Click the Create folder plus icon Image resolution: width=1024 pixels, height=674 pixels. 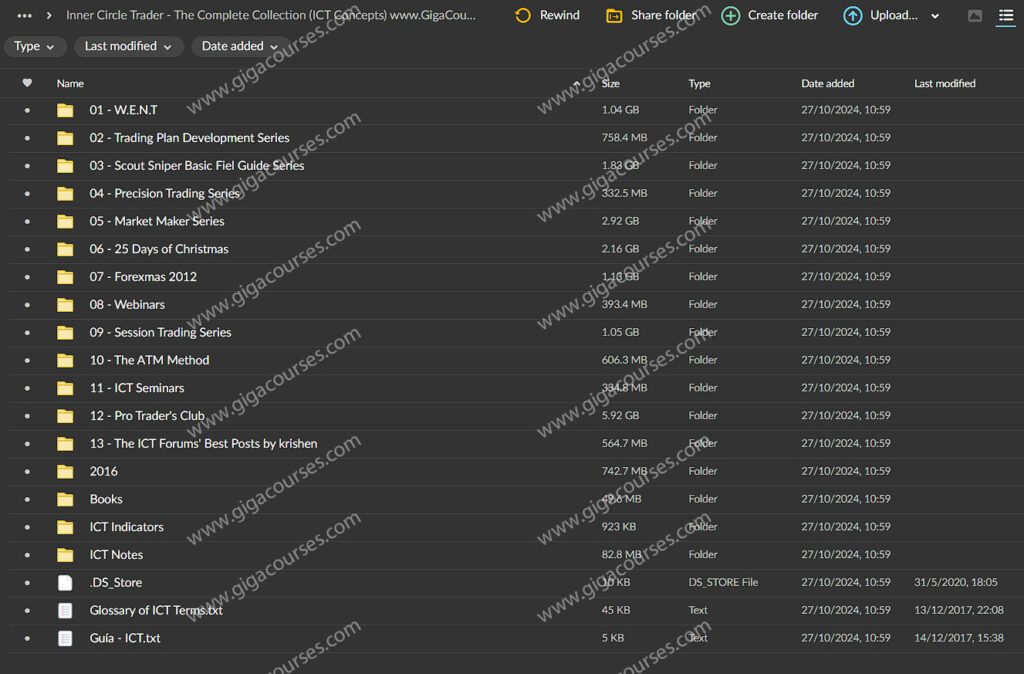pyautogui.click(x=731, y=16)
